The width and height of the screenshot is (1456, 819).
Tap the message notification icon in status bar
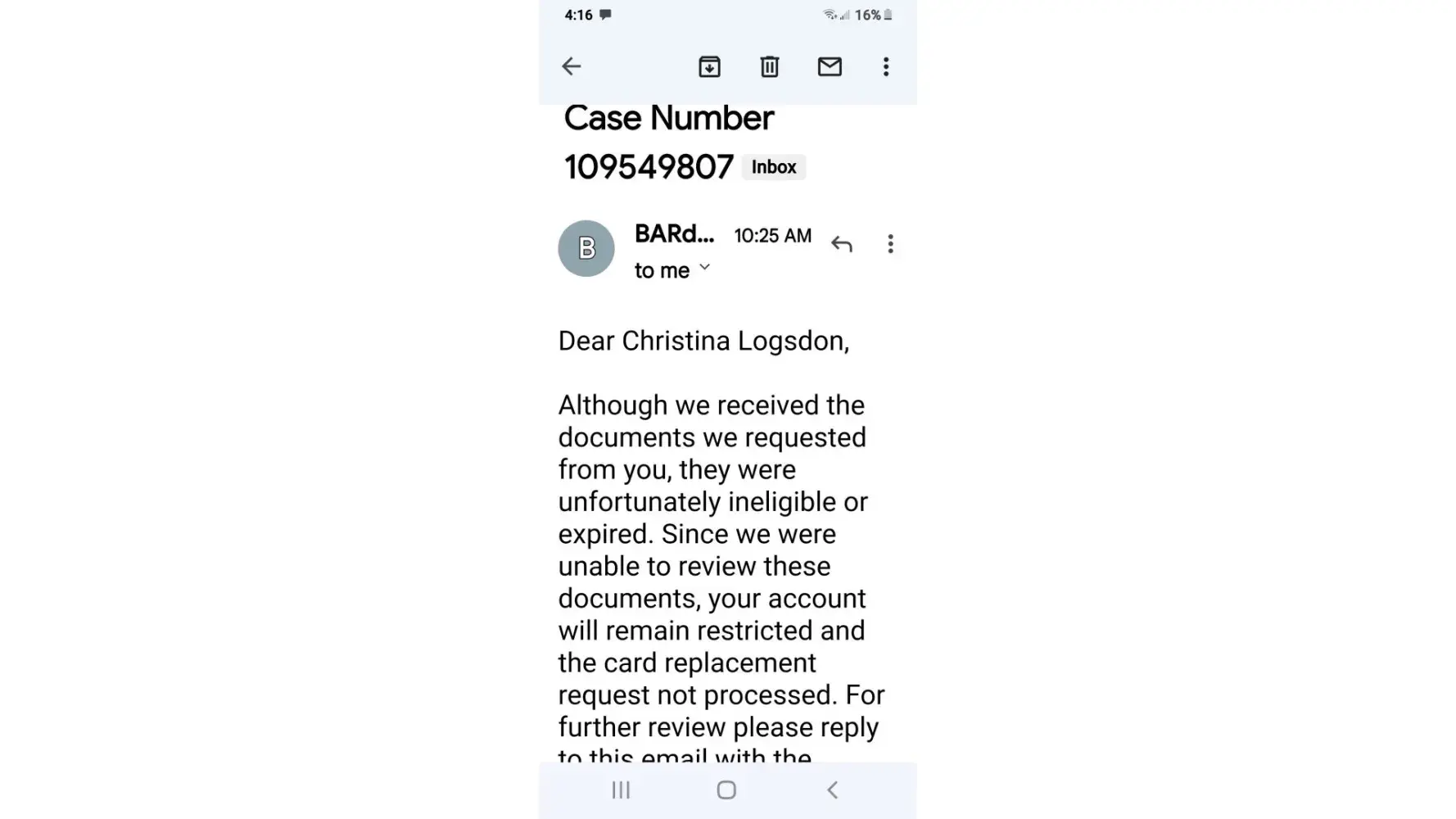tap(605, 15)
